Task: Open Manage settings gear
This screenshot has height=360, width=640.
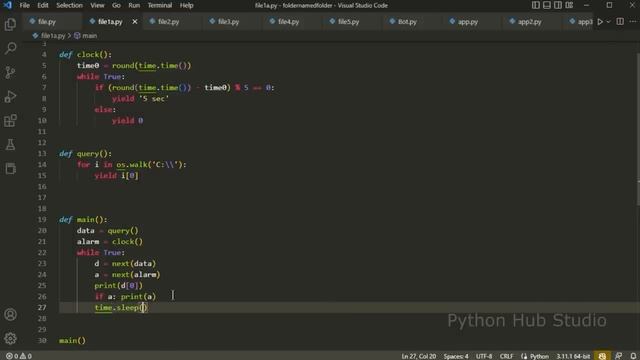Action: pyautogui.click(x=10, y=338)
